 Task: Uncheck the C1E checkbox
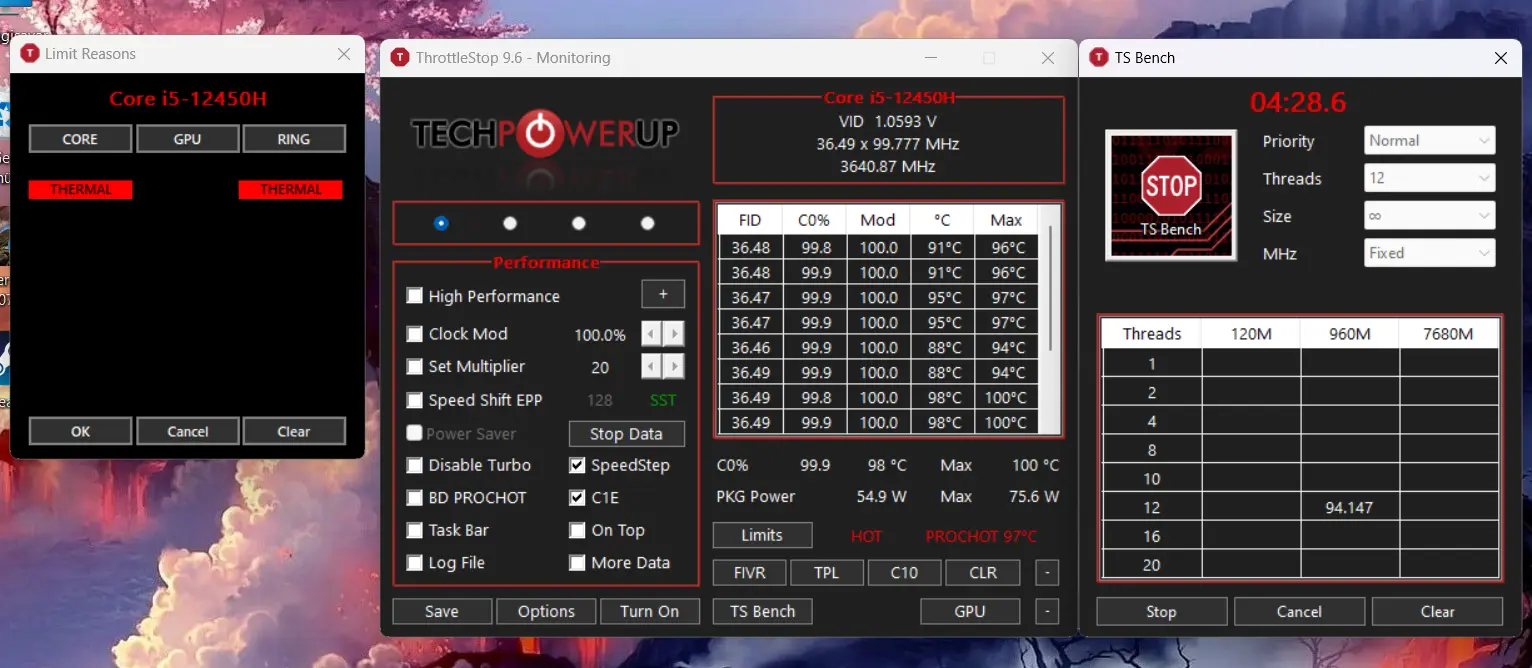pos(577,498)
